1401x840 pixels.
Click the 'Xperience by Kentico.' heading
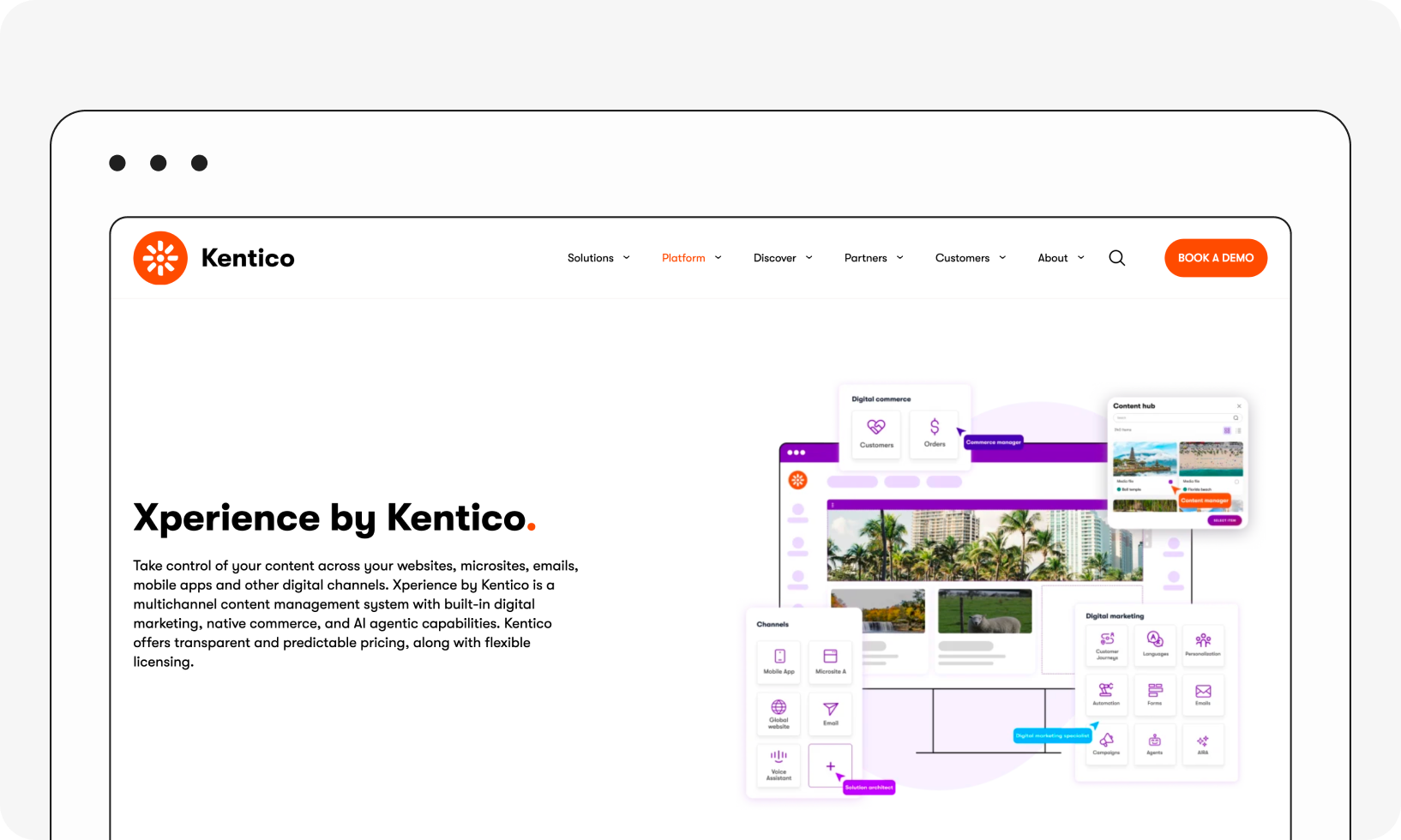pyautogui.click(x=334, y=519)
